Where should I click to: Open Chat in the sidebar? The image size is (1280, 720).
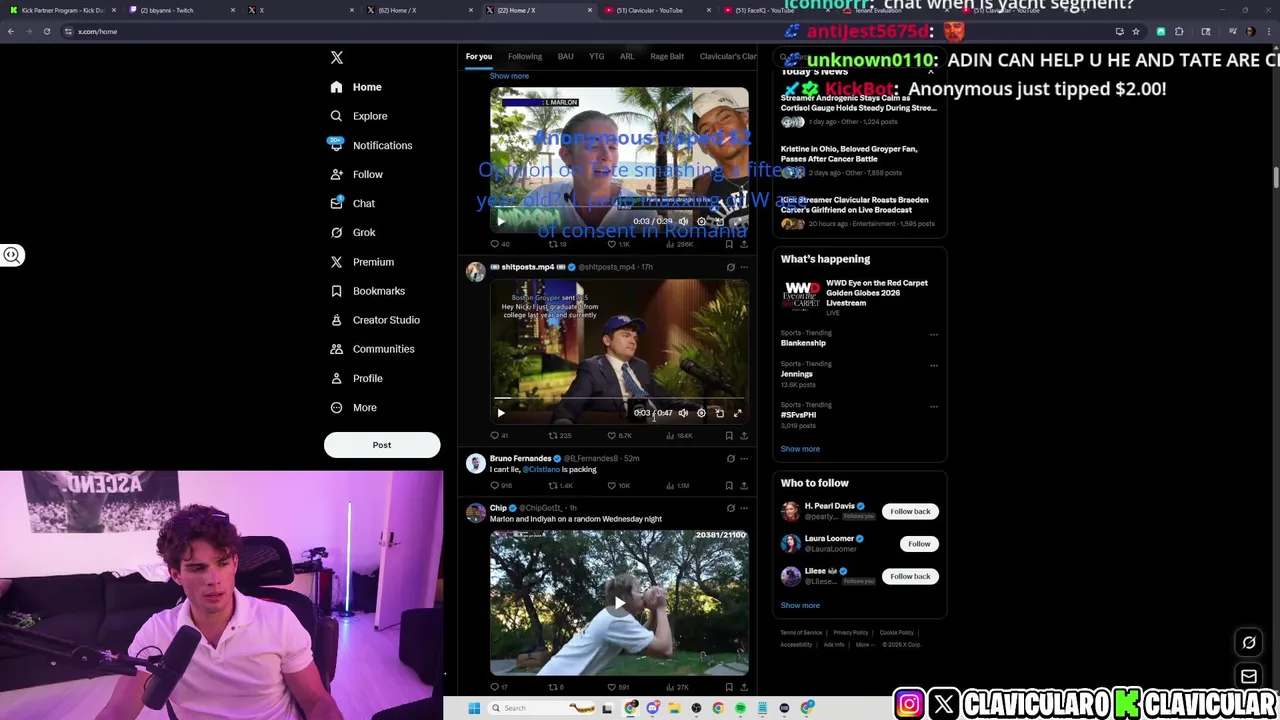pyautogui.click(x=353, y=203)
